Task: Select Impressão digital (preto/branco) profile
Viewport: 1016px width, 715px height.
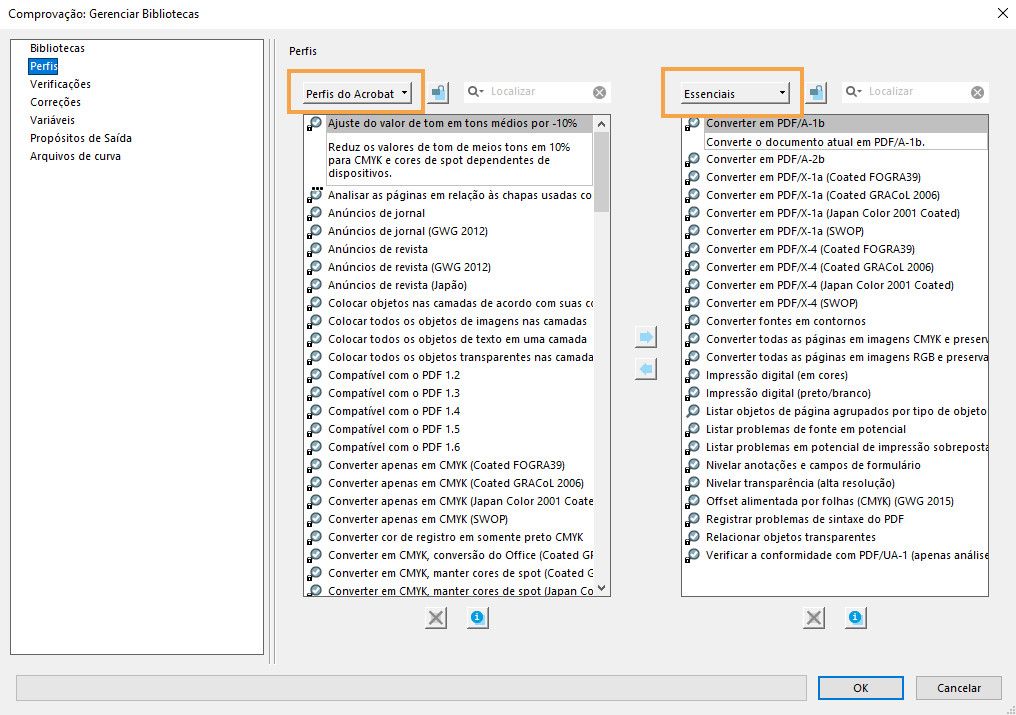Action: 788,393
